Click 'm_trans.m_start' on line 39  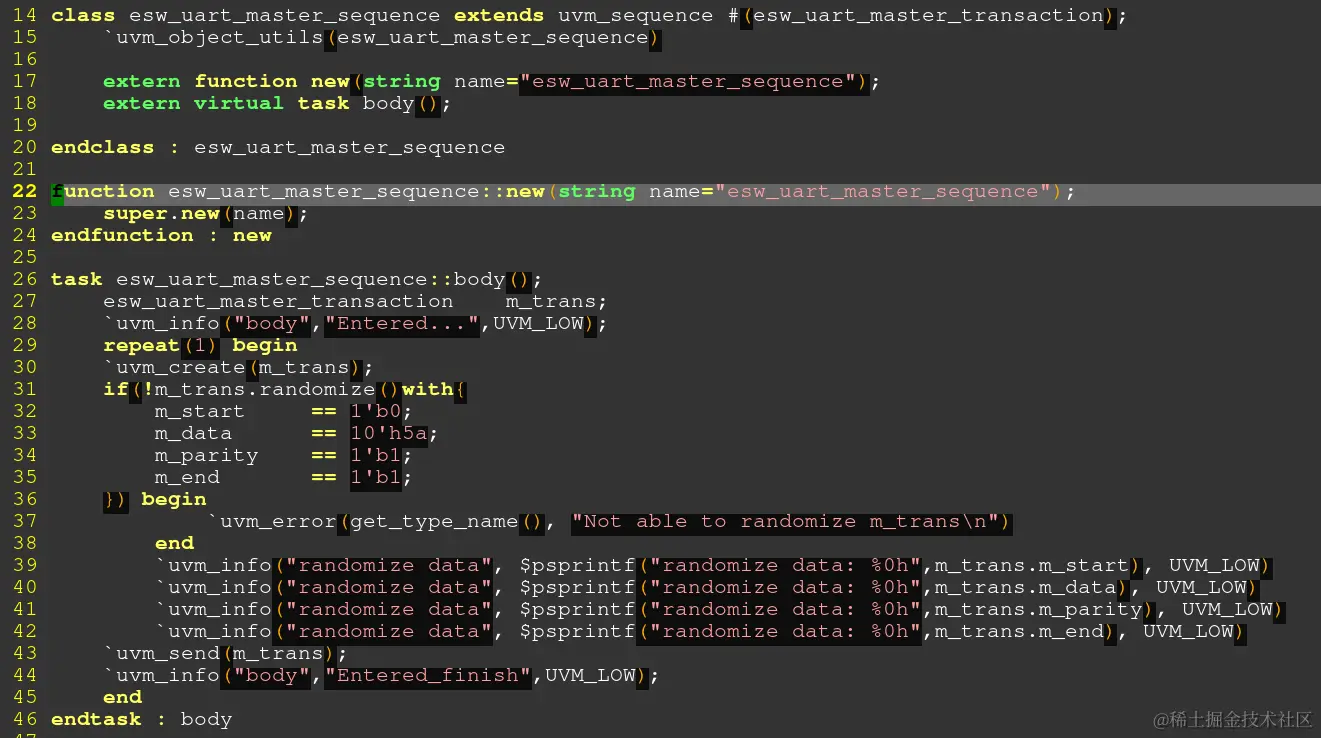click(x=1032, y=566)
